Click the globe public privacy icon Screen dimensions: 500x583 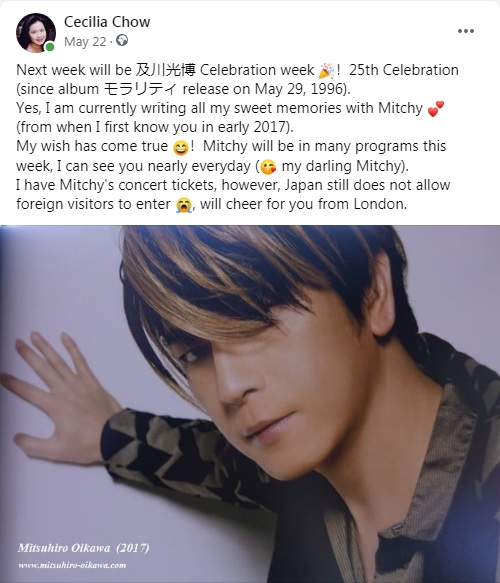coord(122,40)
